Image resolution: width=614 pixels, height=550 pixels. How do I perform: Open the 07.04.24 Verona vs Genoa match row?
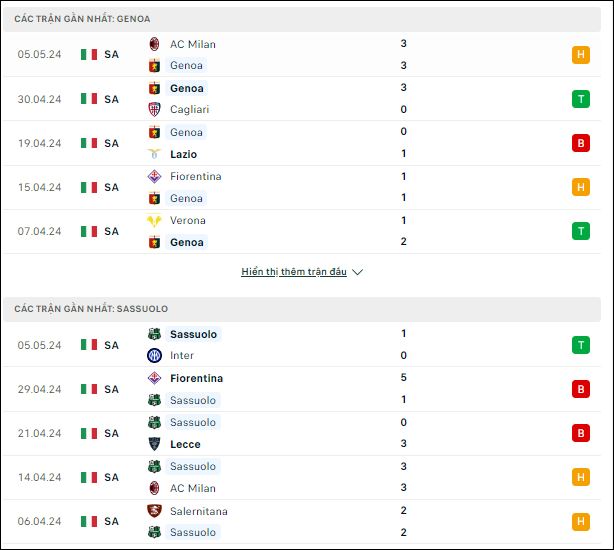[x=302, y=231]
